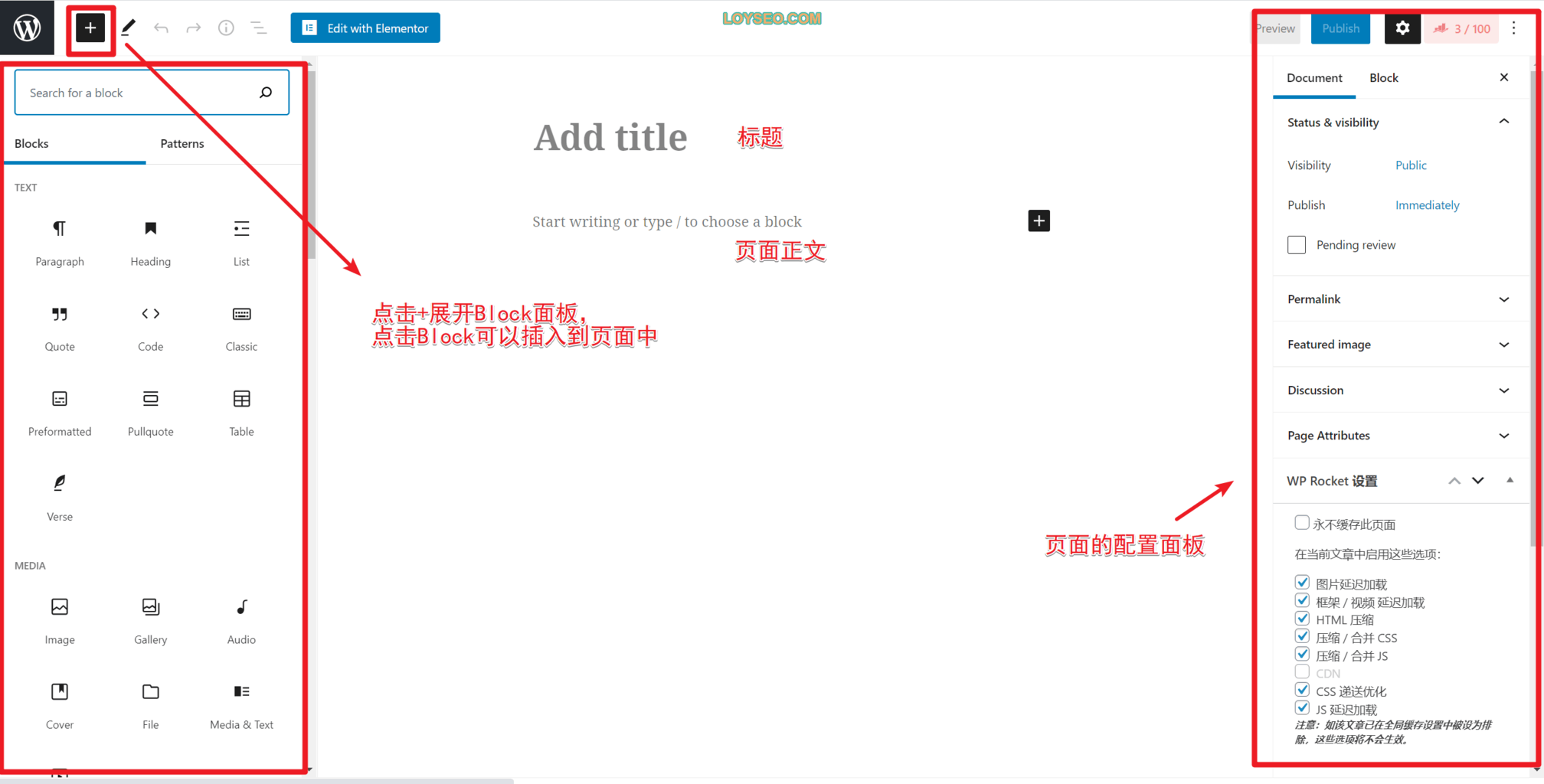Image resolution: width=1544 pixels, height=784 pixels.
Task: Click the Start writing paragraph placeholder
Action: coord(667,222)
